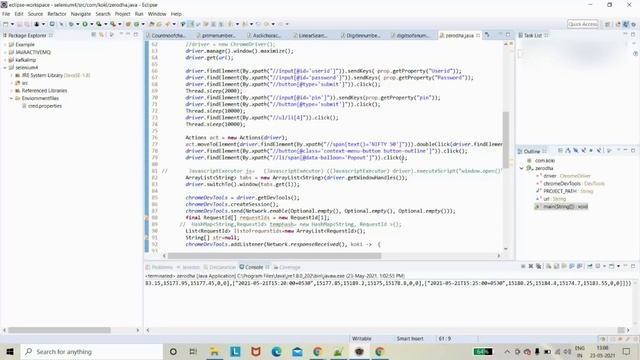Click the Open Type toolbar icon
The width and height of the screenshot is (640, 360).
pyautogui.click(x=151, y=24)
